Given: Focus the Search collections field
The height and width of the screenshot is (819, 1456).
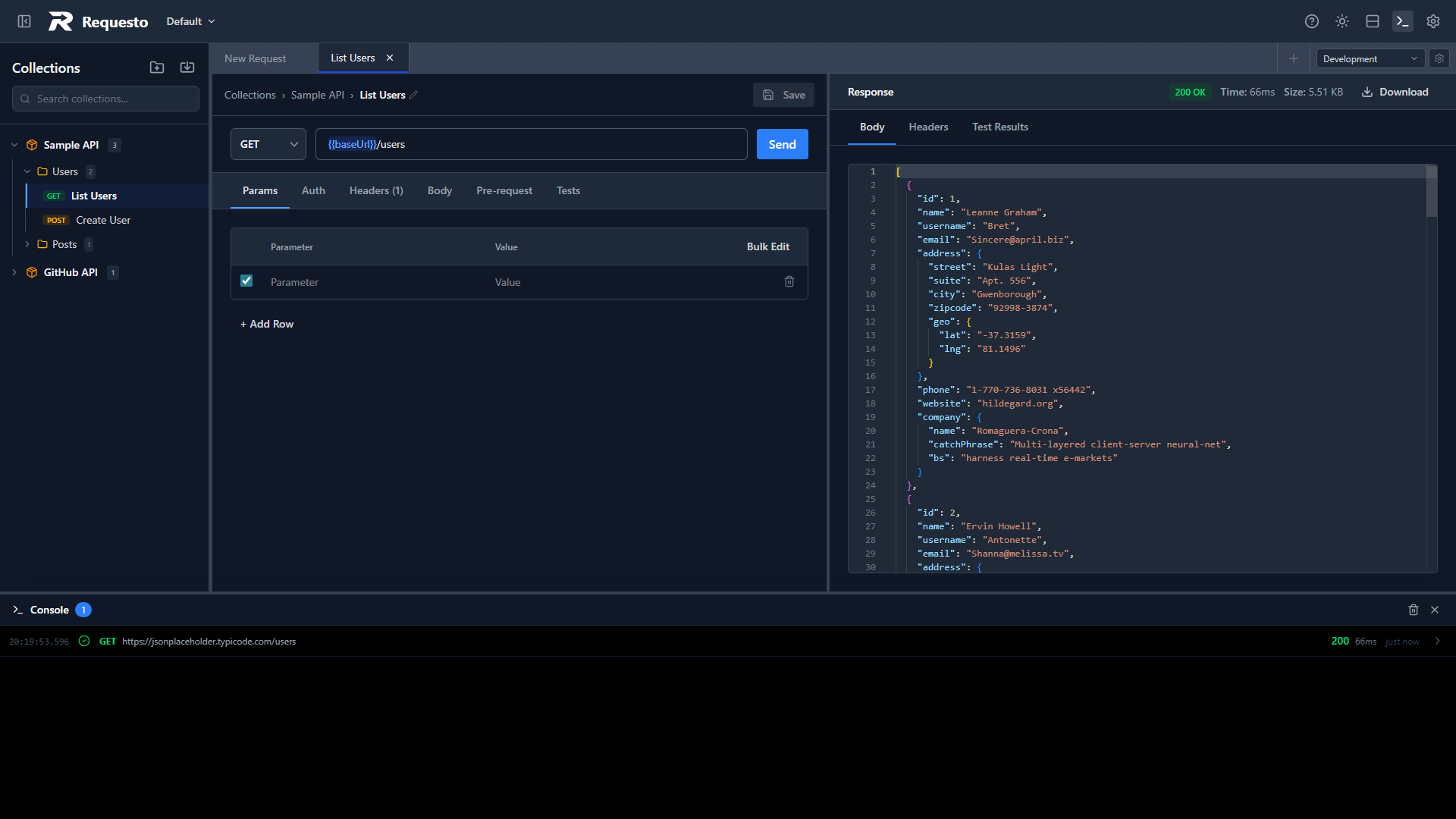Looking at the screenshot, I should [105, 99].
